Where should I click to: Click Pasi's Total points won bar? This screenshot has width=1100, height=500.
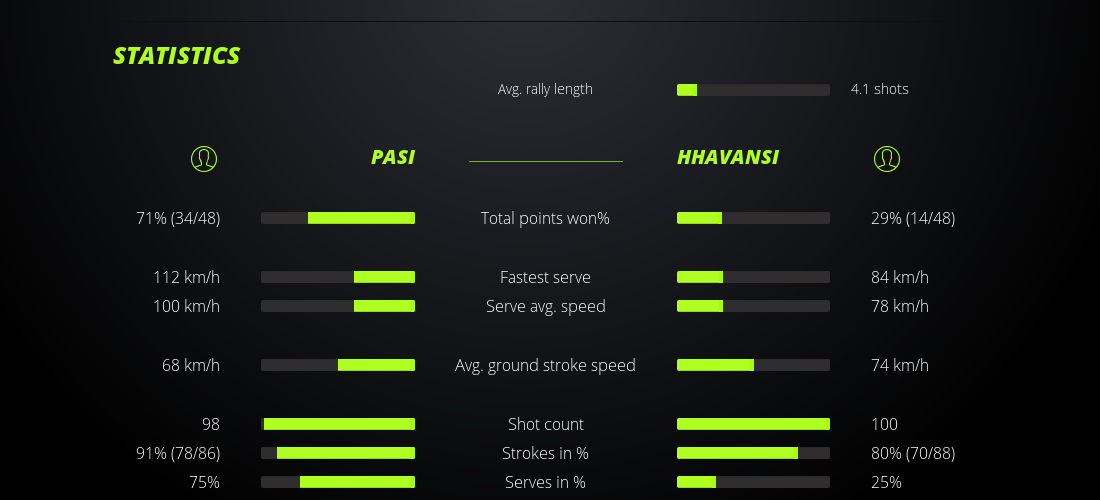(x=338, y=218)
